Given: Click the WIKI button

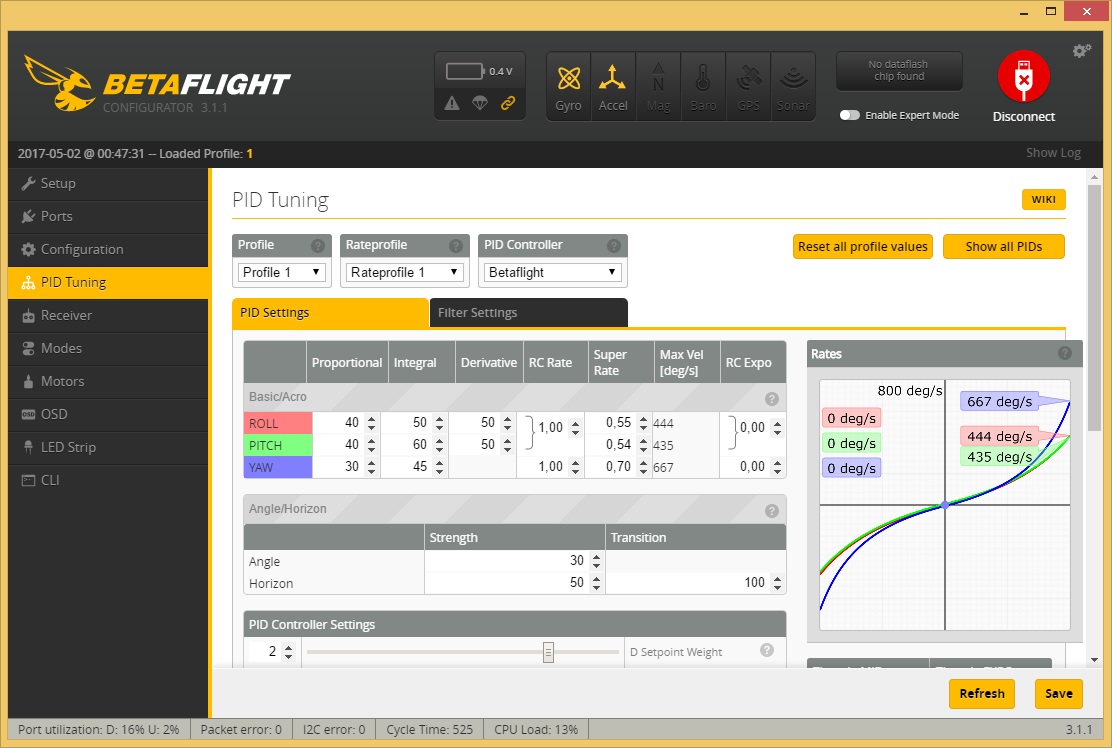Looking at the screenshot, I should coord(1043,199).
